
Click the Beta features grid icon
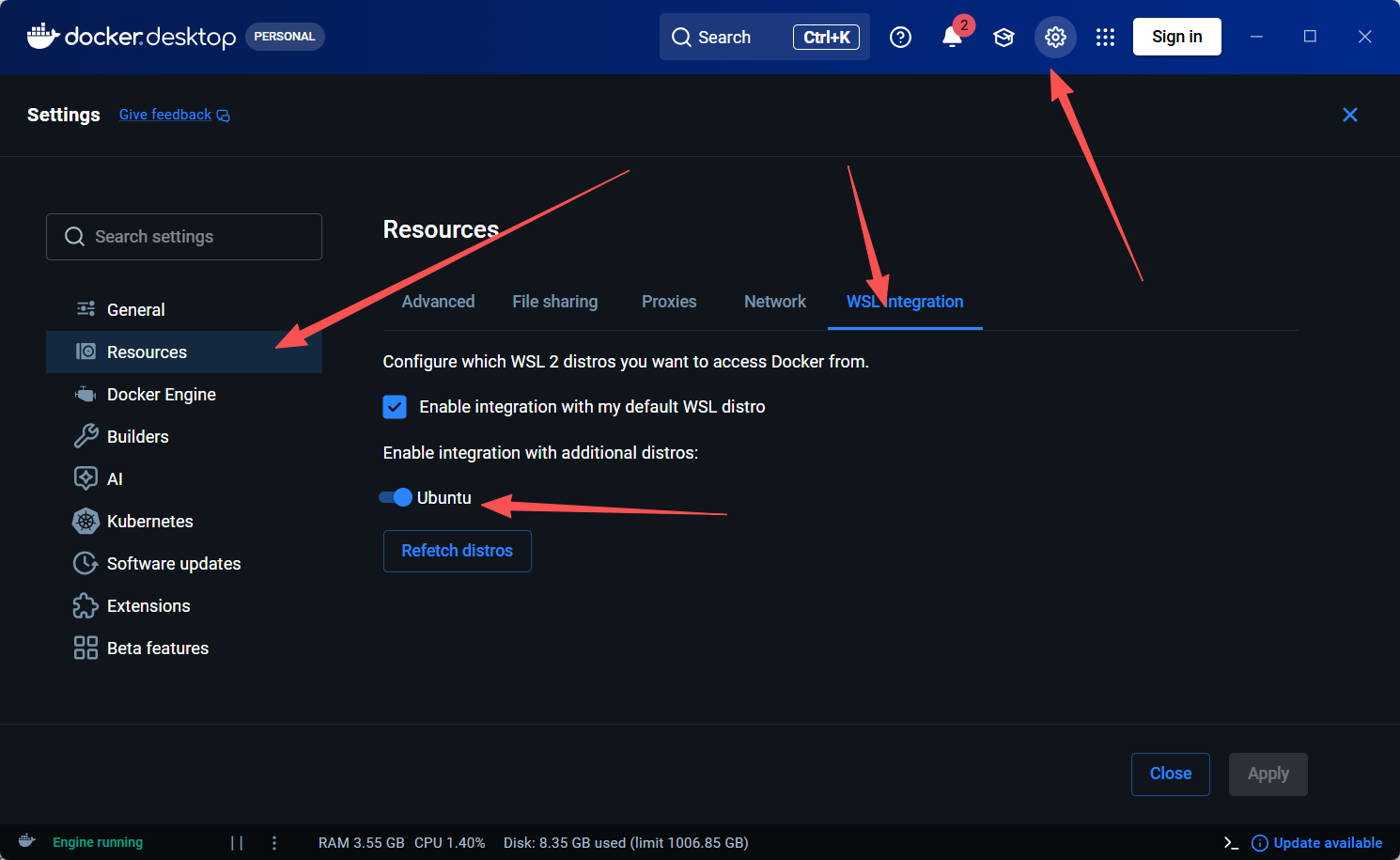coord(86,648)
